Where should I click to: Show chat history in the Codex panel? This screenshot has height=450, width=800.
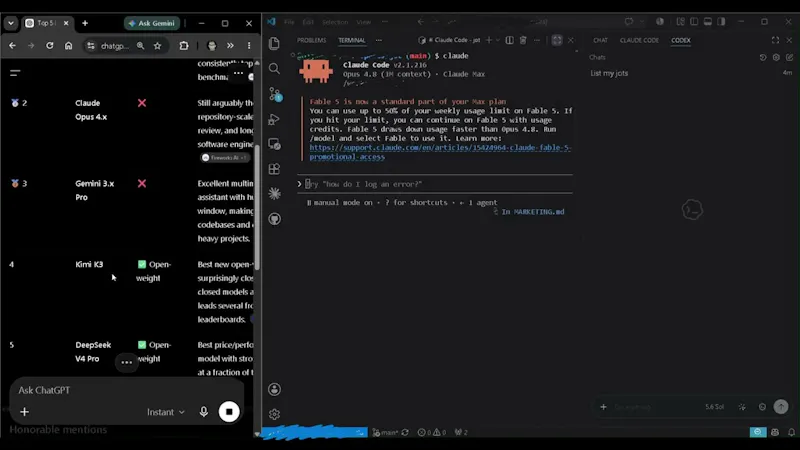tap(763, 57)
